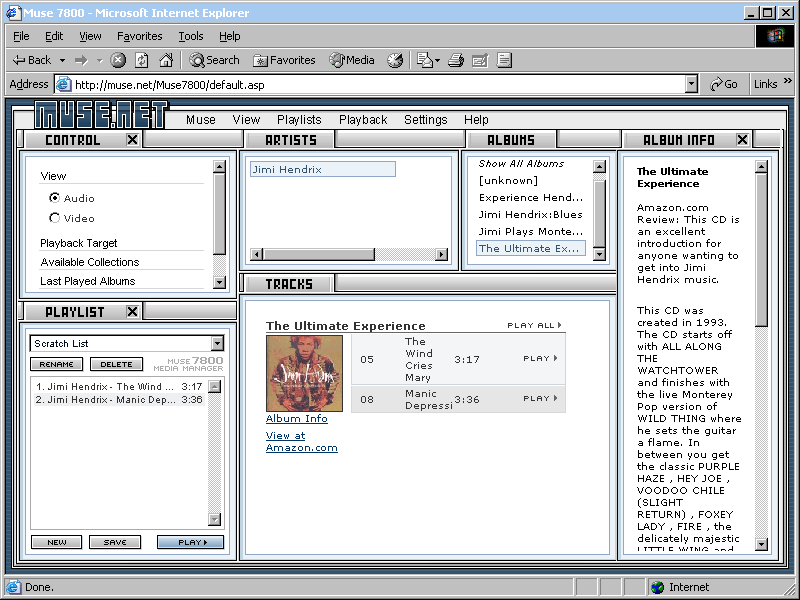800x600 pixels.
Task: Click the Muse.net logo
Action: click(101, 114)
